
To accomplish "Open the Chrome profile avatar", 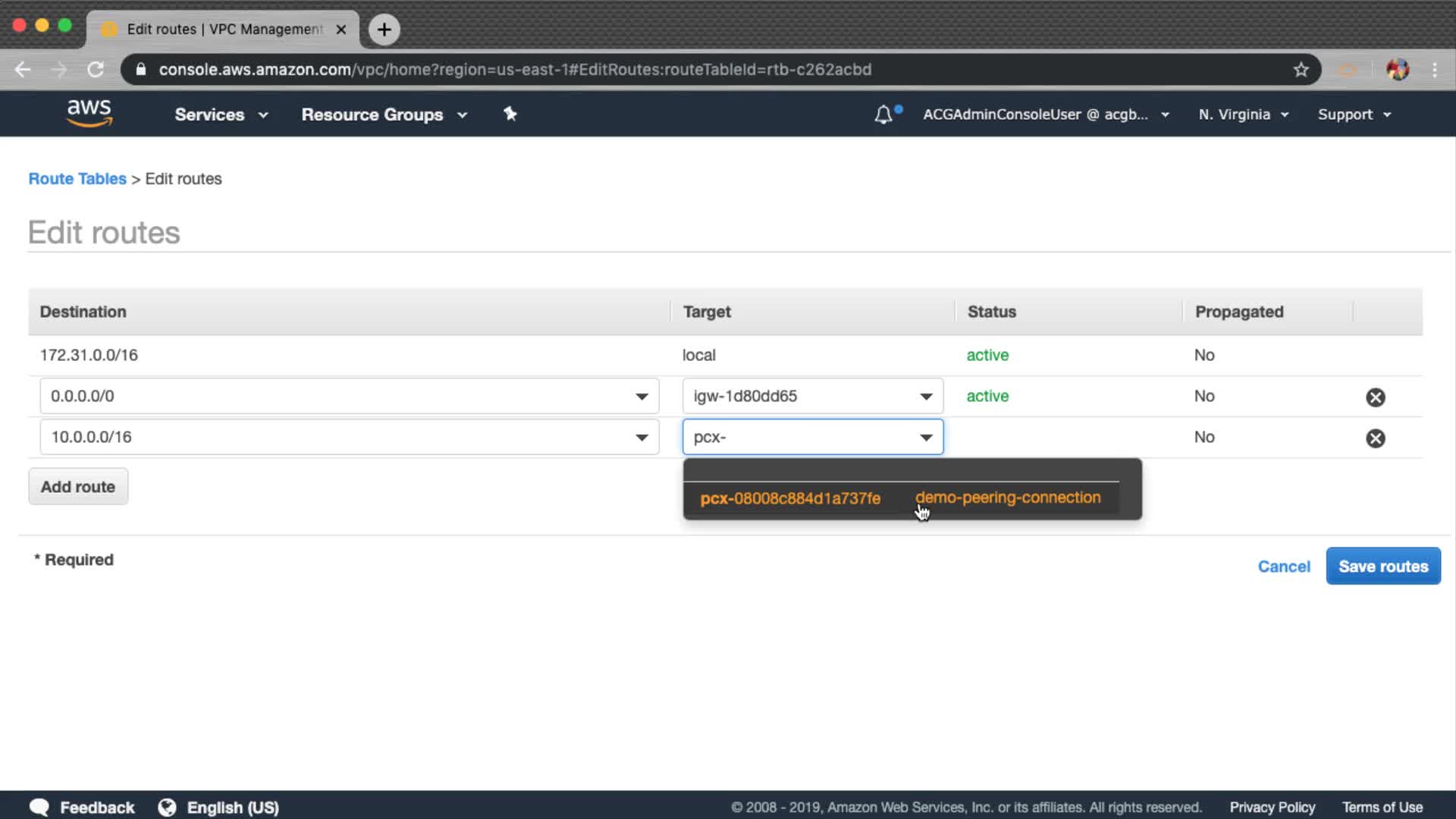I will pos(1398,70).
